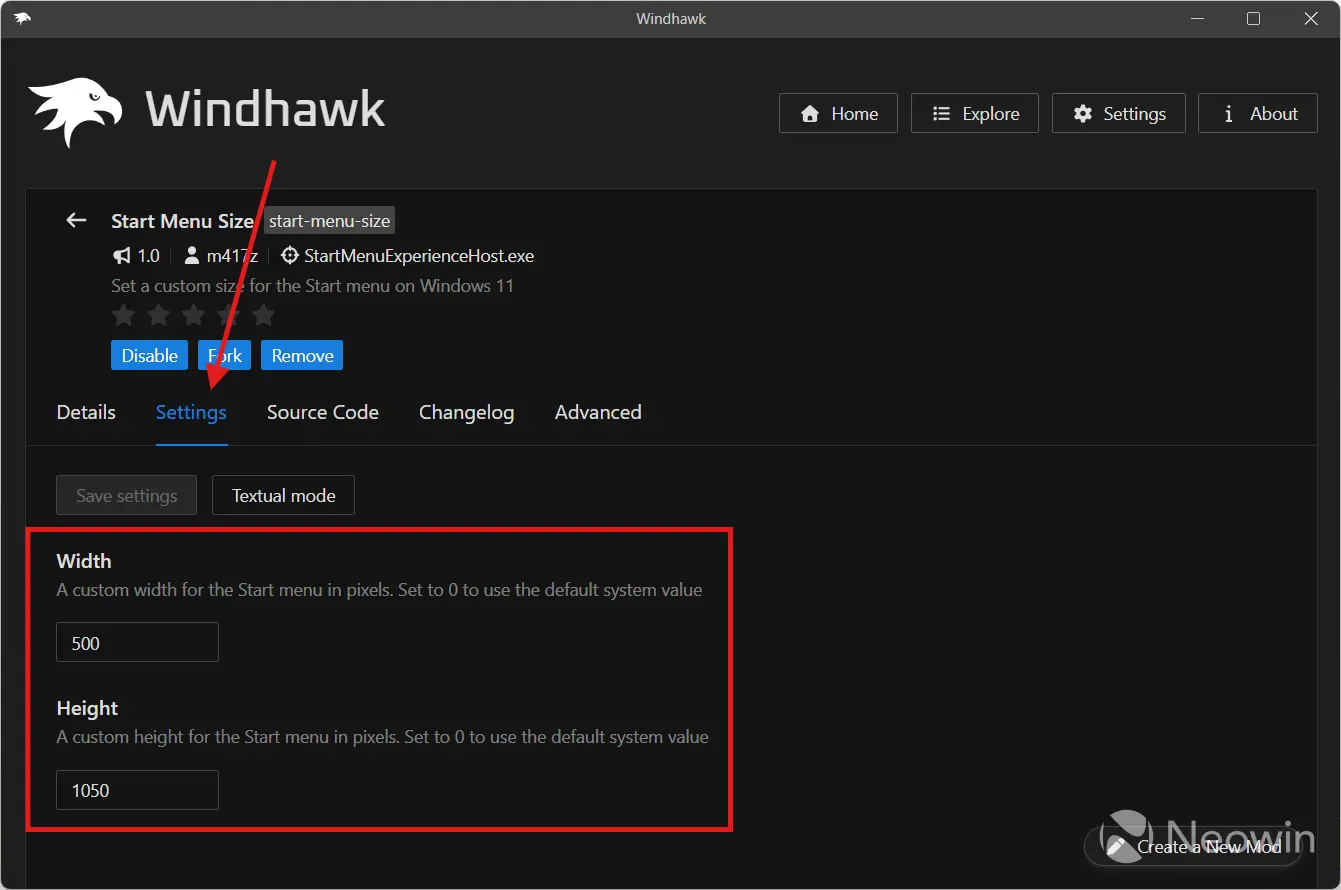The image size is (1341, 890).
Task: Fork the start-menu-size mod
Action: pos(224,355)
